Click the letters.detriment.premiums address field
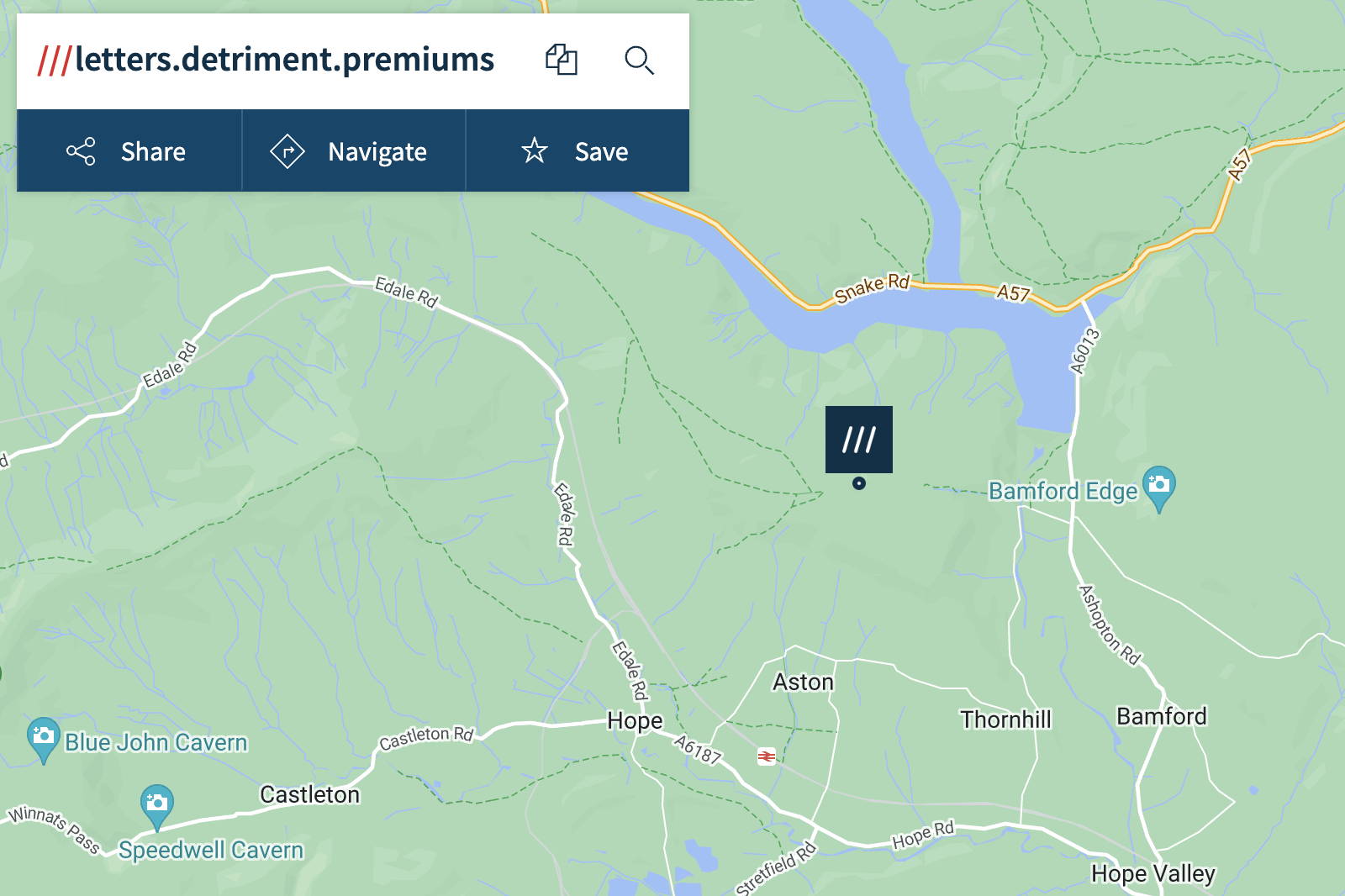Image resolution: width=1345 pixels, height=896 pixels. (x=266, y=60)
